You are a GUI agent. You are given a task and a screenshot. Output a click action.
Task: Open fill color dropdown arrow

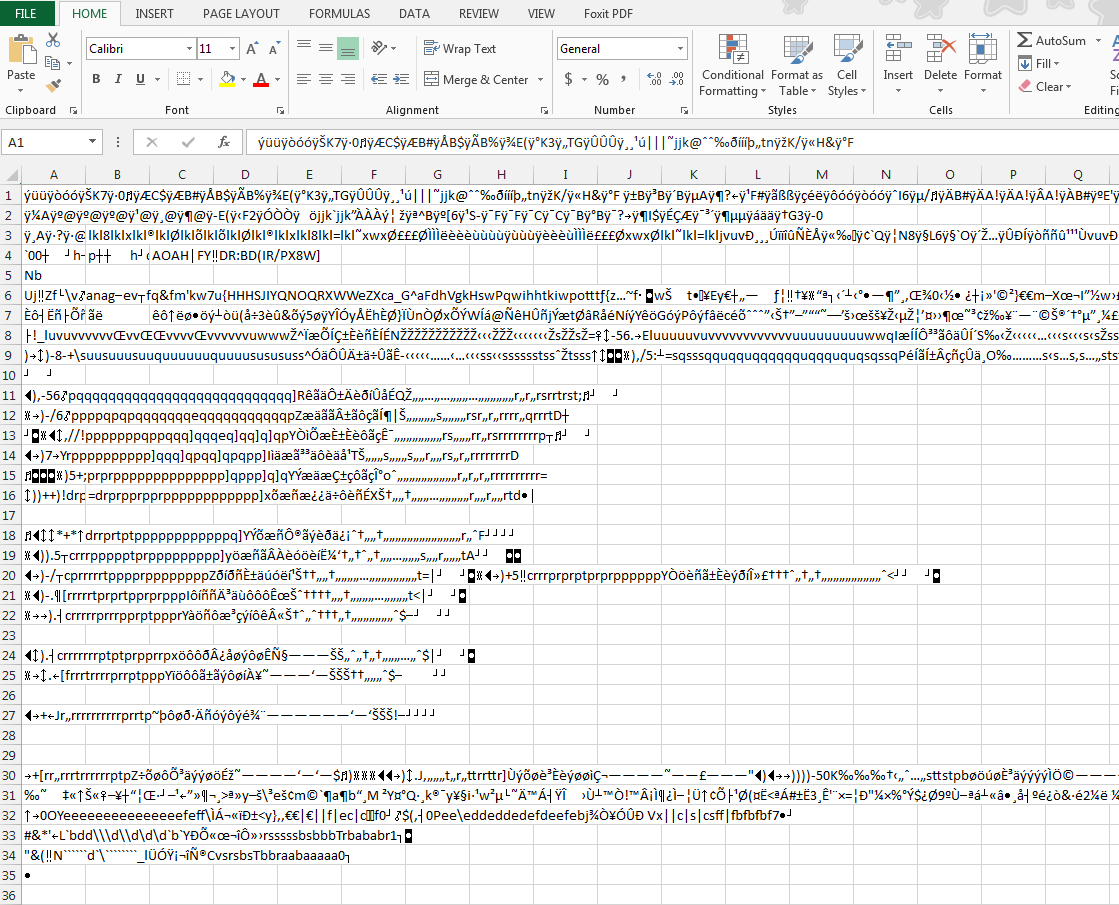pos(243,79)
